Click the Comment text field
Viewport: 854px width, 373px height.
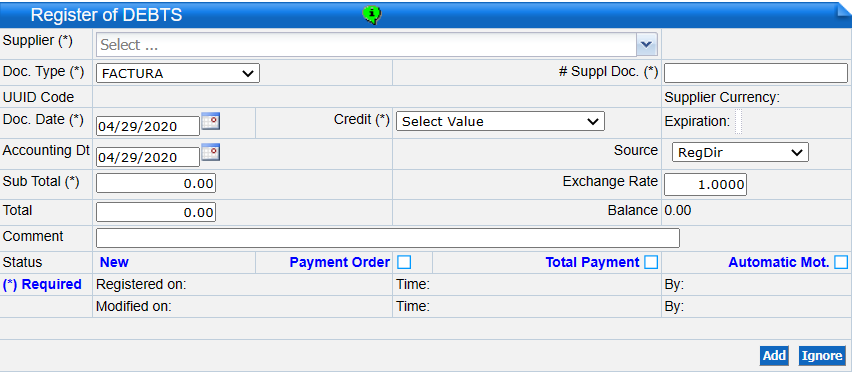tap(388, 238)
